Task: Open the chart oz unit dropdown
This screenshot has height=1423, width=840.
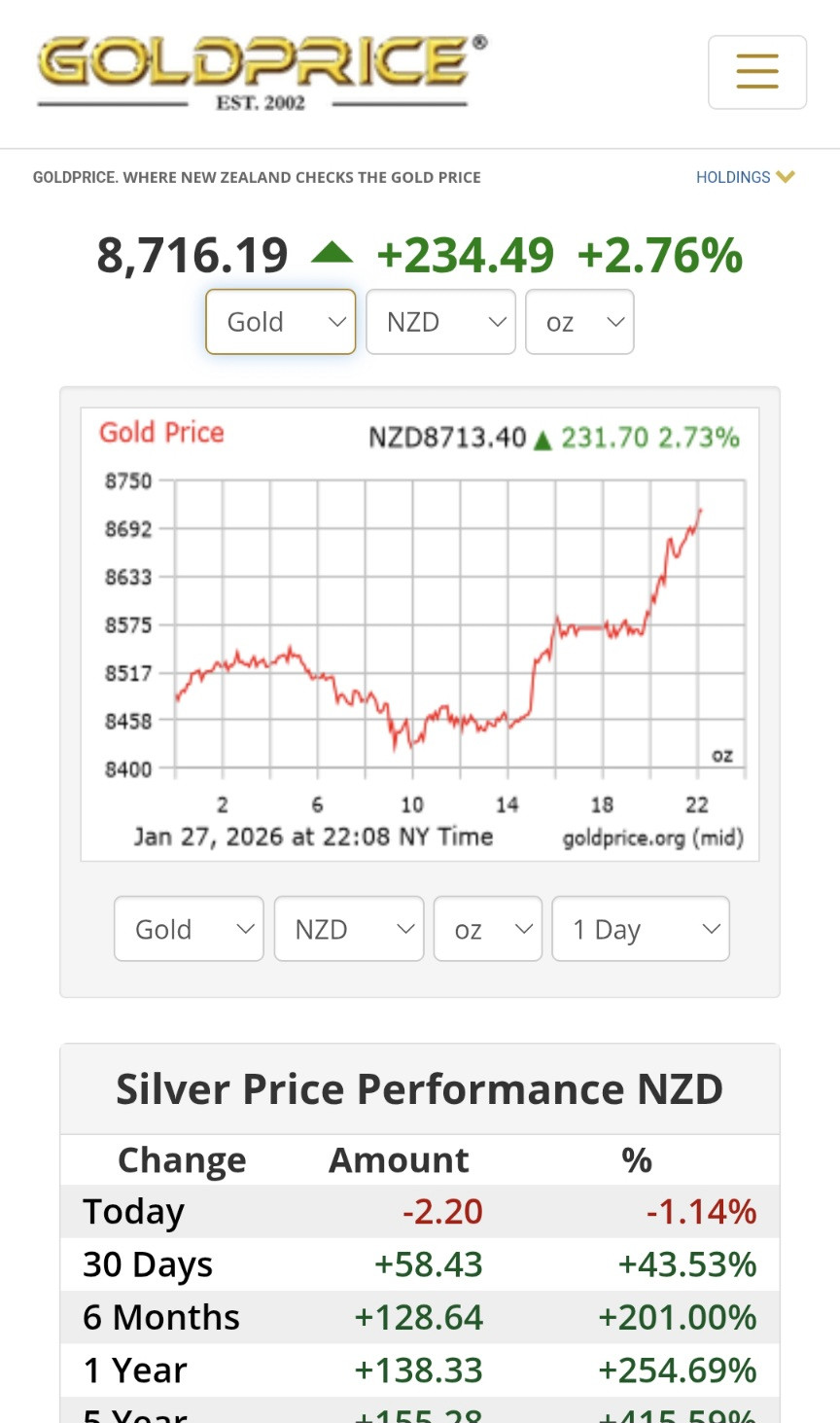Action: [x=487, y=929]
